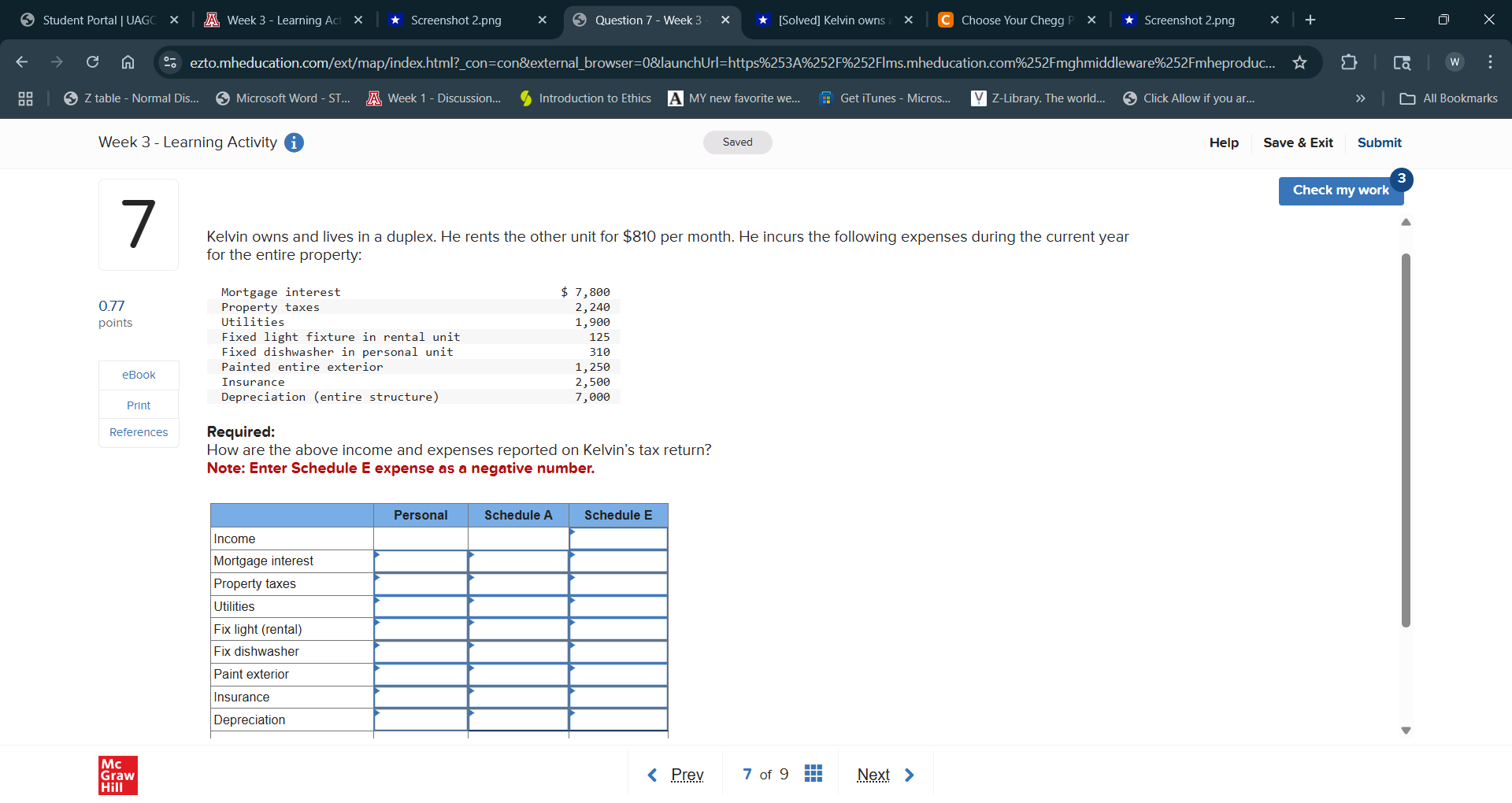
Task: Click the scrollbar down arrow
Action: tap(1406, 731)
